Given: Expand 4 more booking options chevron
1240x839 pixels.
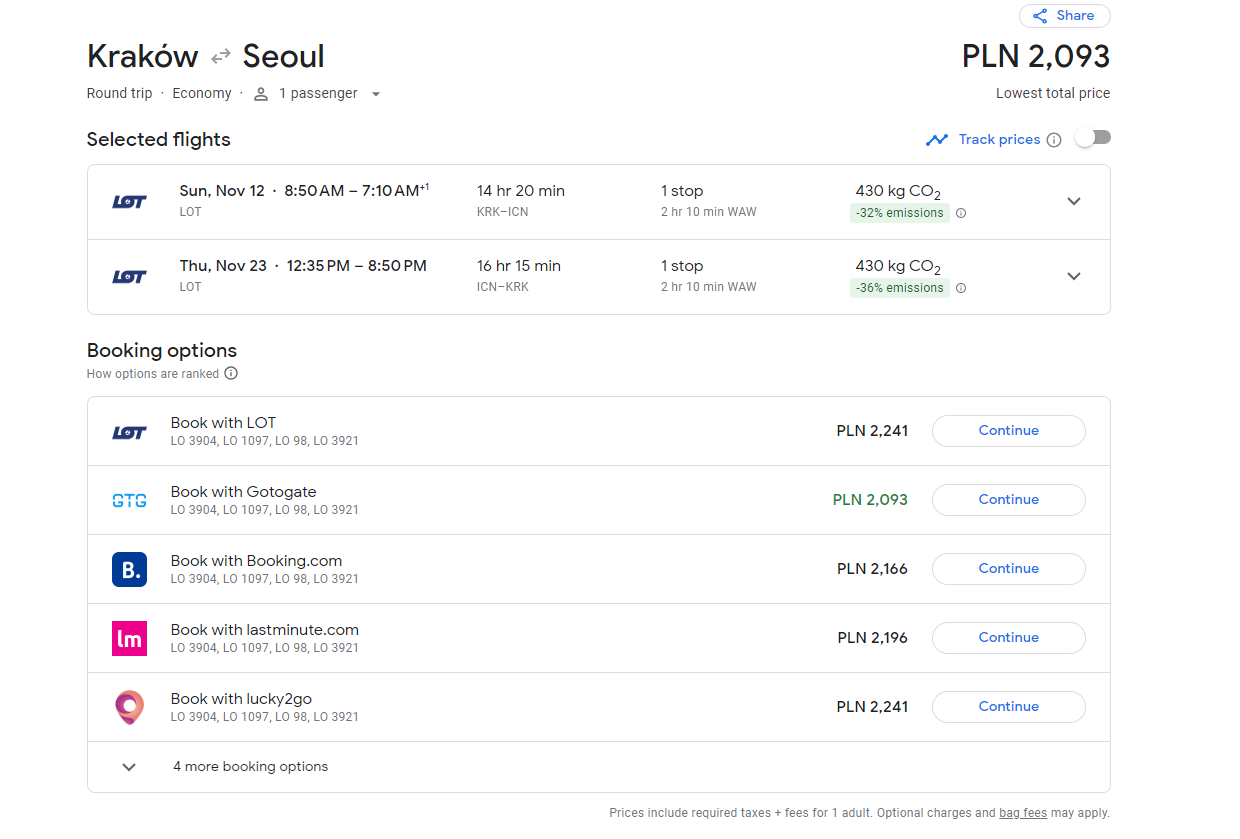Looking at the screenshot, I should [129, 767].
